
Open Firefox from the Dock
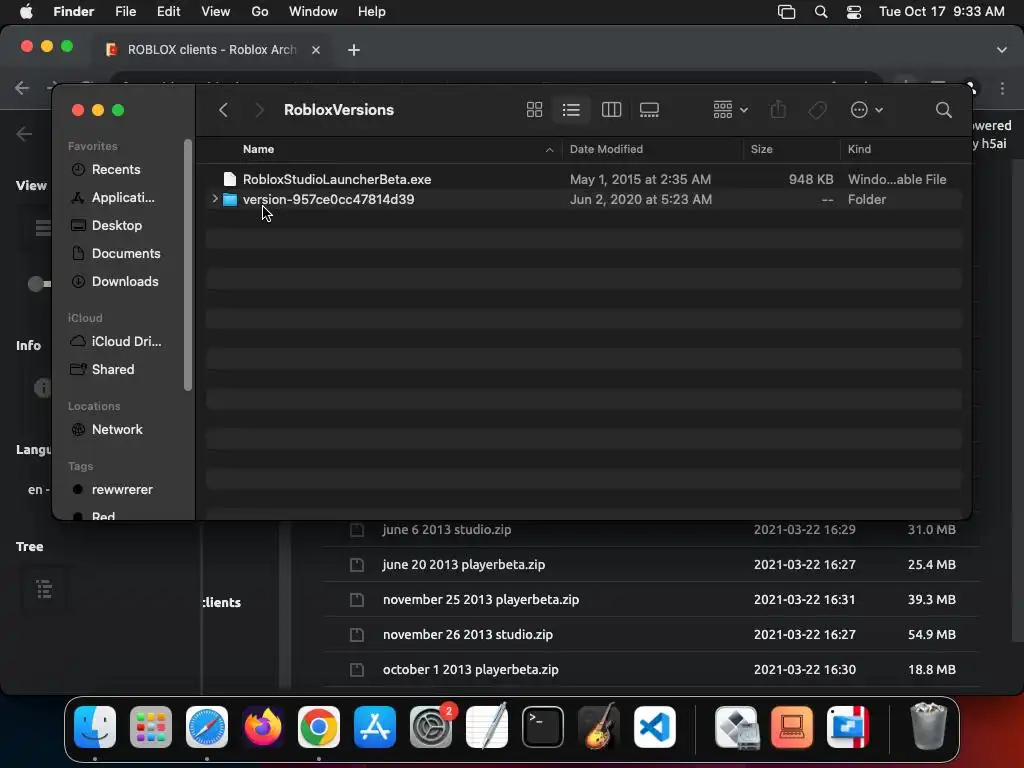pos(263,727)
